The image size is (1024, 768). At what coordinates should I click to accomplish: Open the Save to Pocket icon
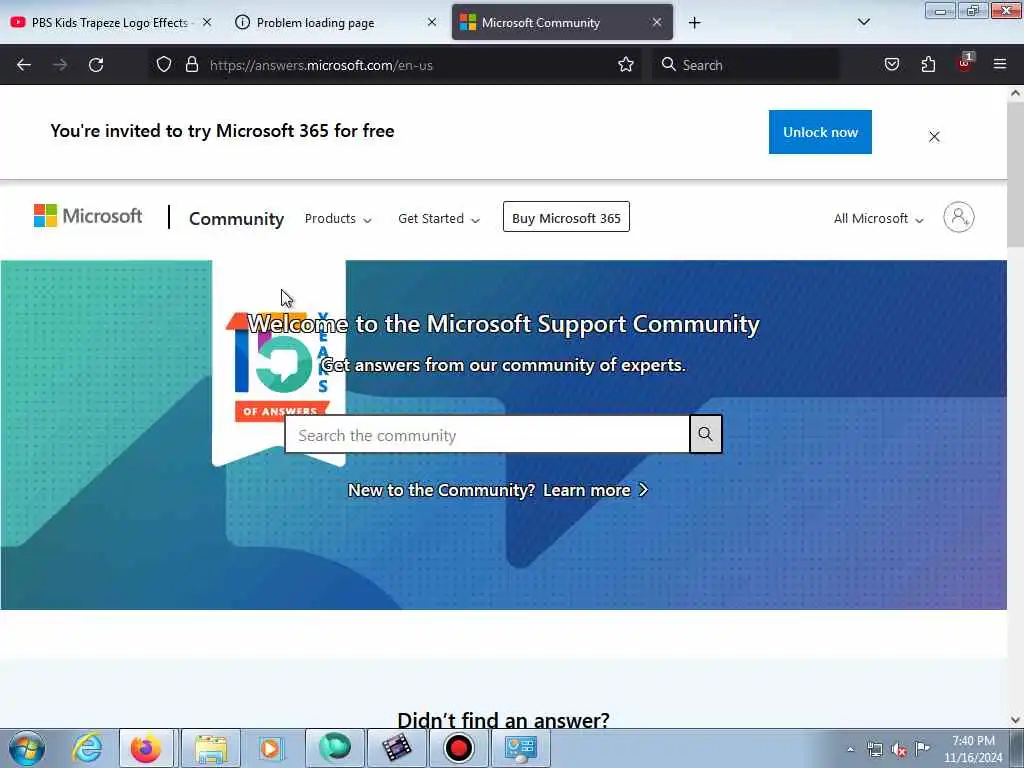pyautogui.click(x=891, y=64)
